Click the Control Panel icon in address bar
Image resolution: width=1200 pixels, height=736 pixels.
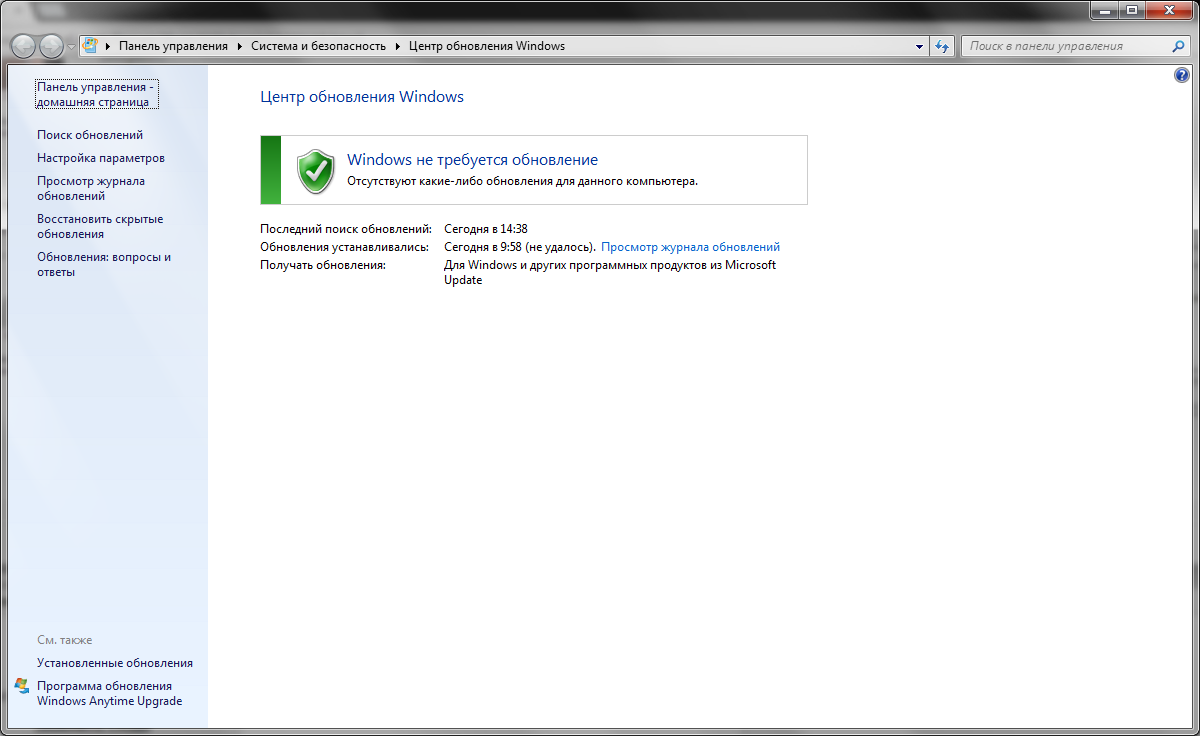[90, 46]
